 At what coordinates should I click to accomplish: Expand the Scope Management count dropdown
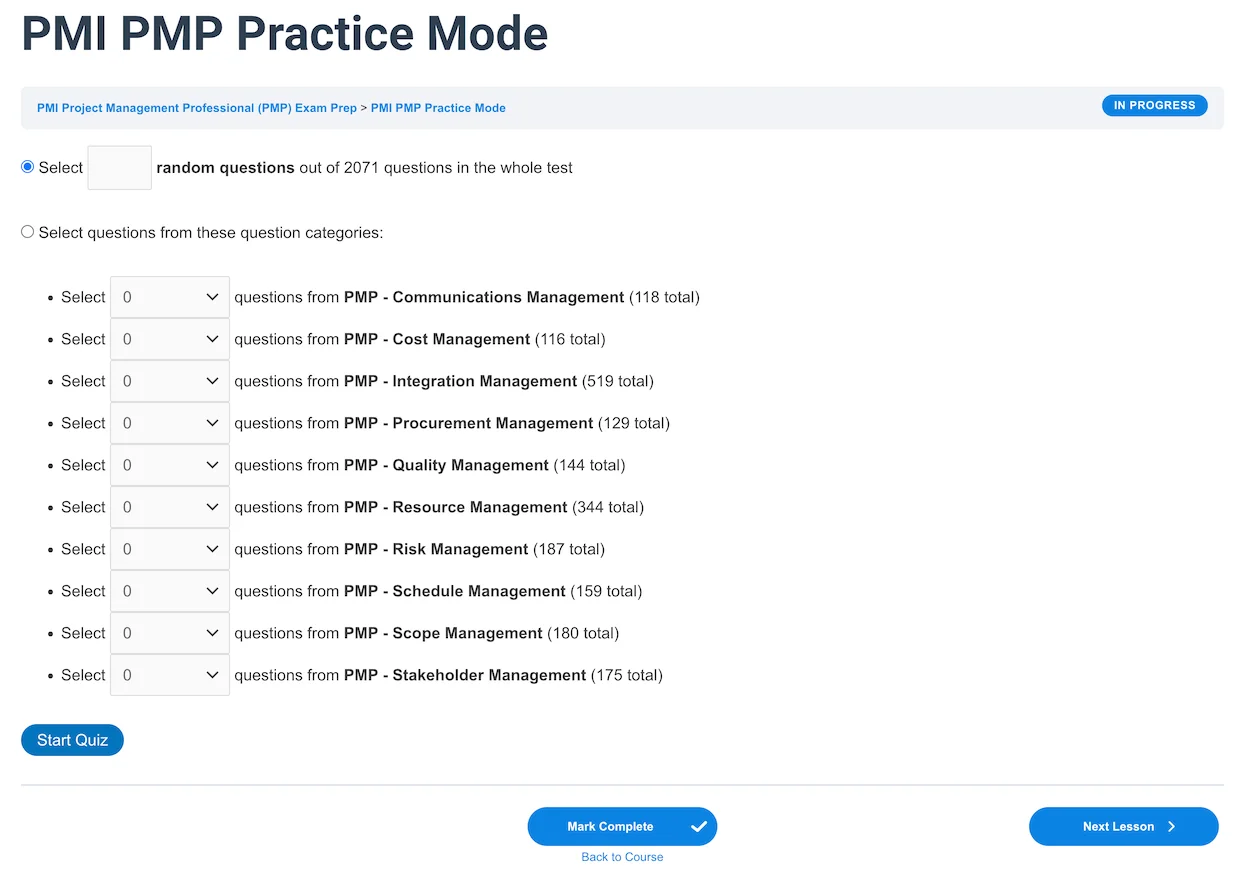pos(170,633)
